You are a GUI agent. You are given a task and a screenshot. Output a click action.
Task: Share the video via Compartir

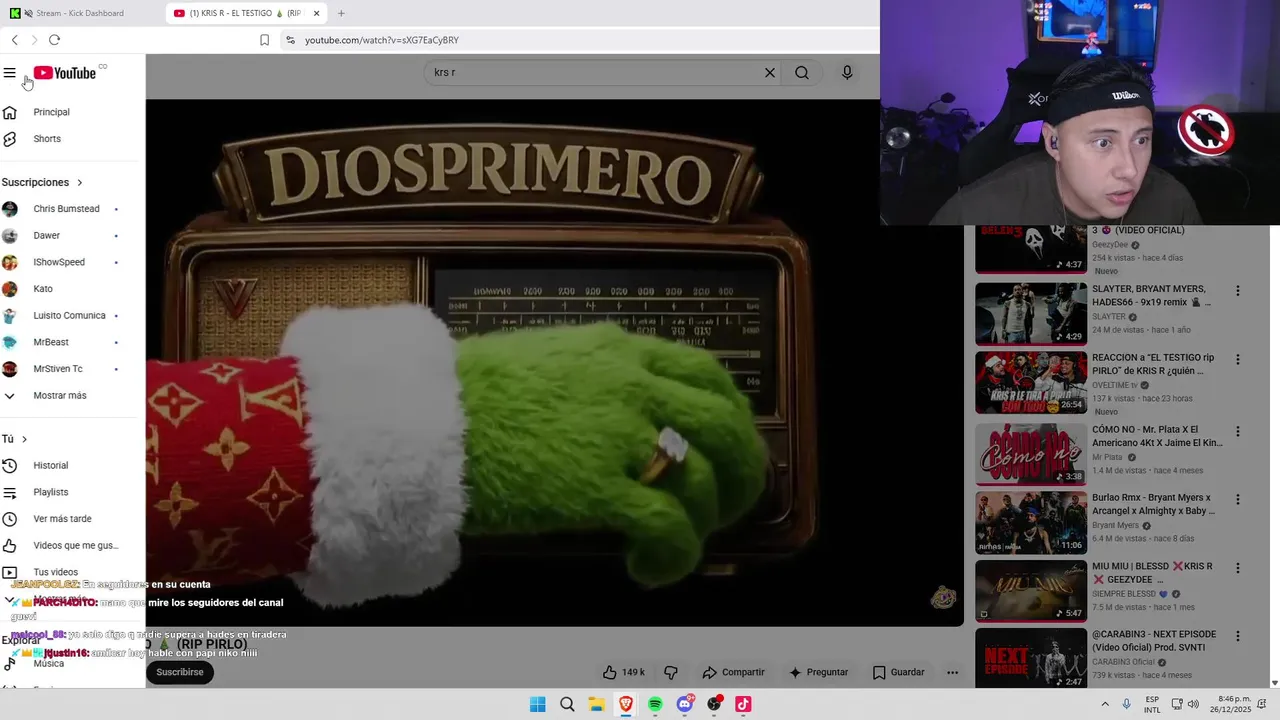733,672
